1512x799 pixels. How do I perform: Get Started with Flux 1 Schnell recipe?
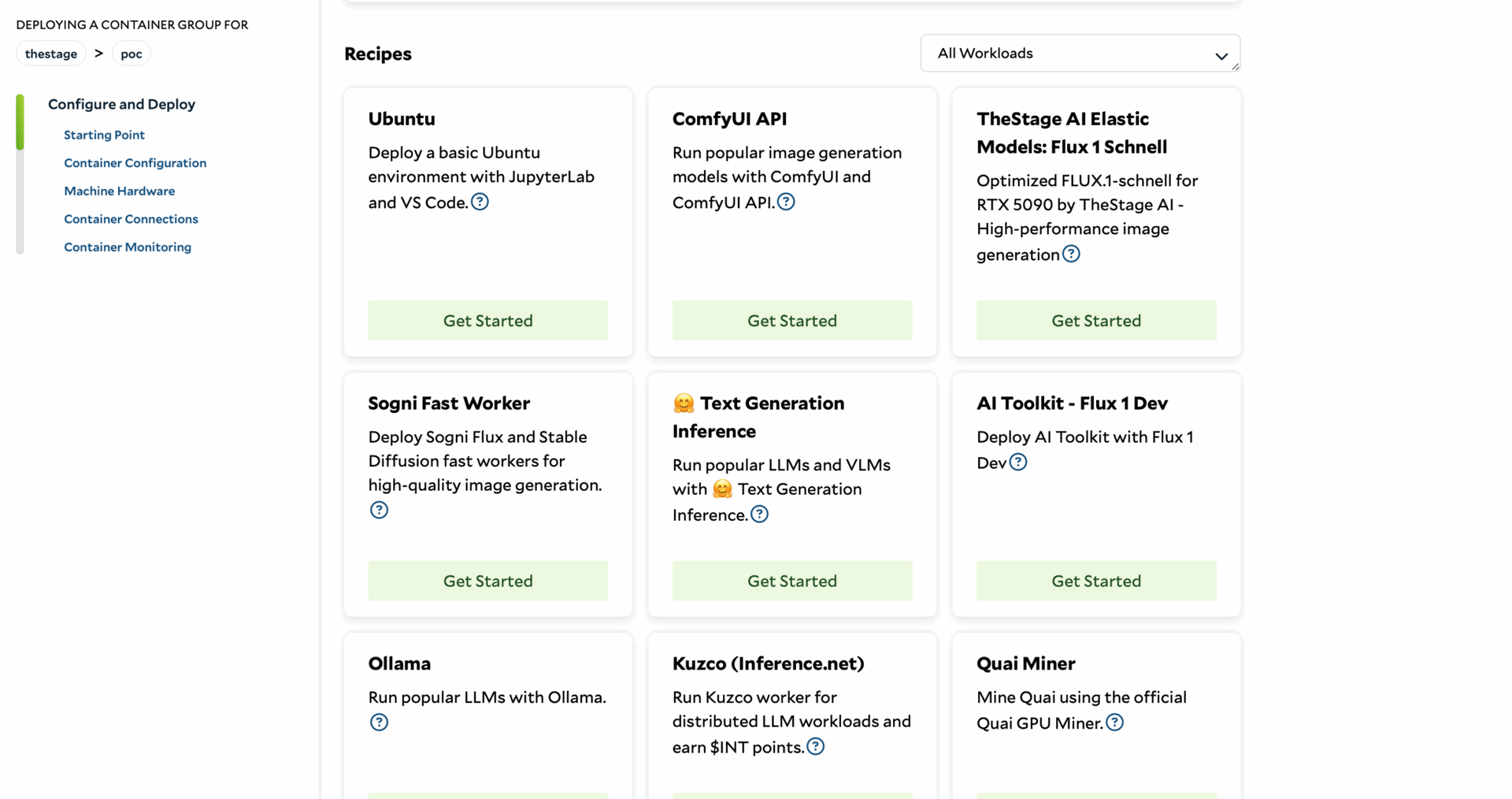coord(1096,321)
